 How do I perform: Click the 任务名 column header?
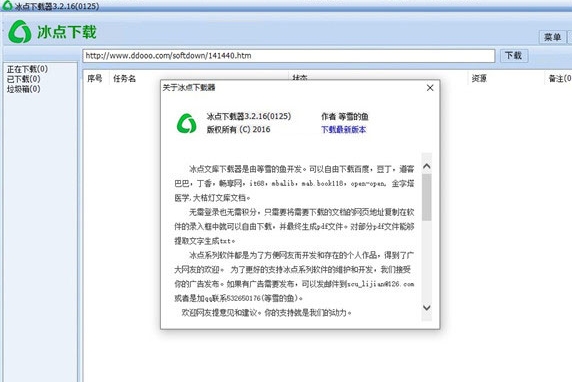click(124, 78)
